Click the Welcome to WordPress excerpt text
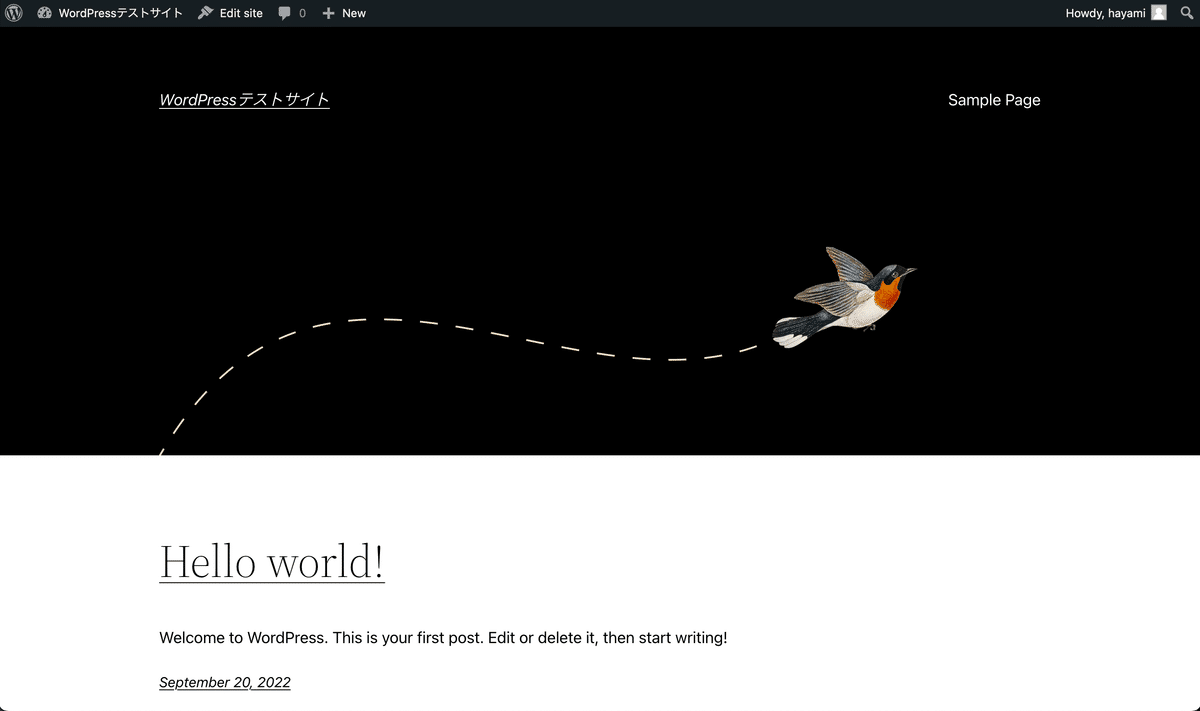 click(x=443, y=638)
